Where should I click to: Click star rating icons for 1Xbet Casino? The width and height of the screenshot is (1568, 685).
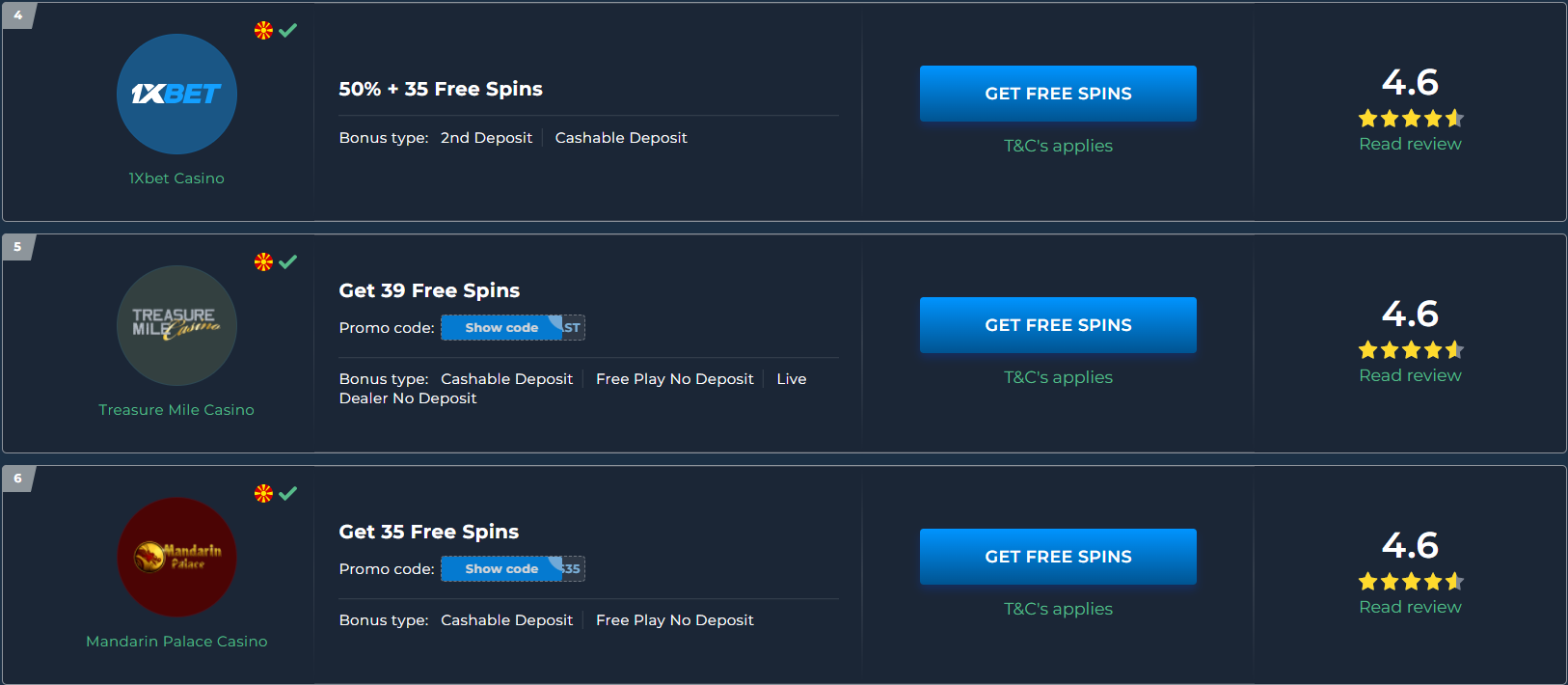coord(1411,119)
